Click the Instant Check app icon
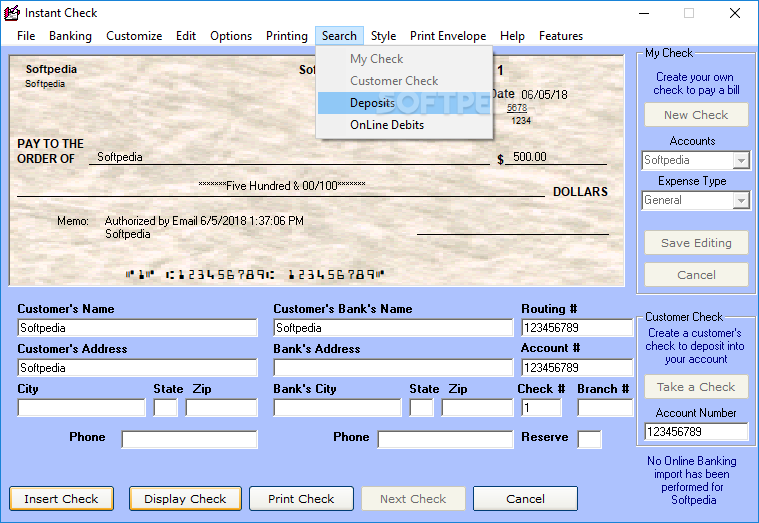 (12, 13)
